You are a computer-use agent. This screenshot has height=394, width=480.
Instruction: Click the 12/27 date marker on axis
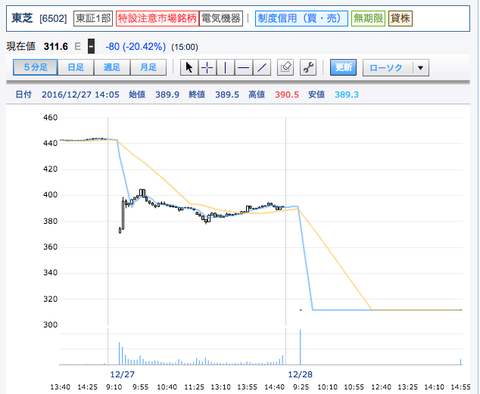click(x=122, y=374)
